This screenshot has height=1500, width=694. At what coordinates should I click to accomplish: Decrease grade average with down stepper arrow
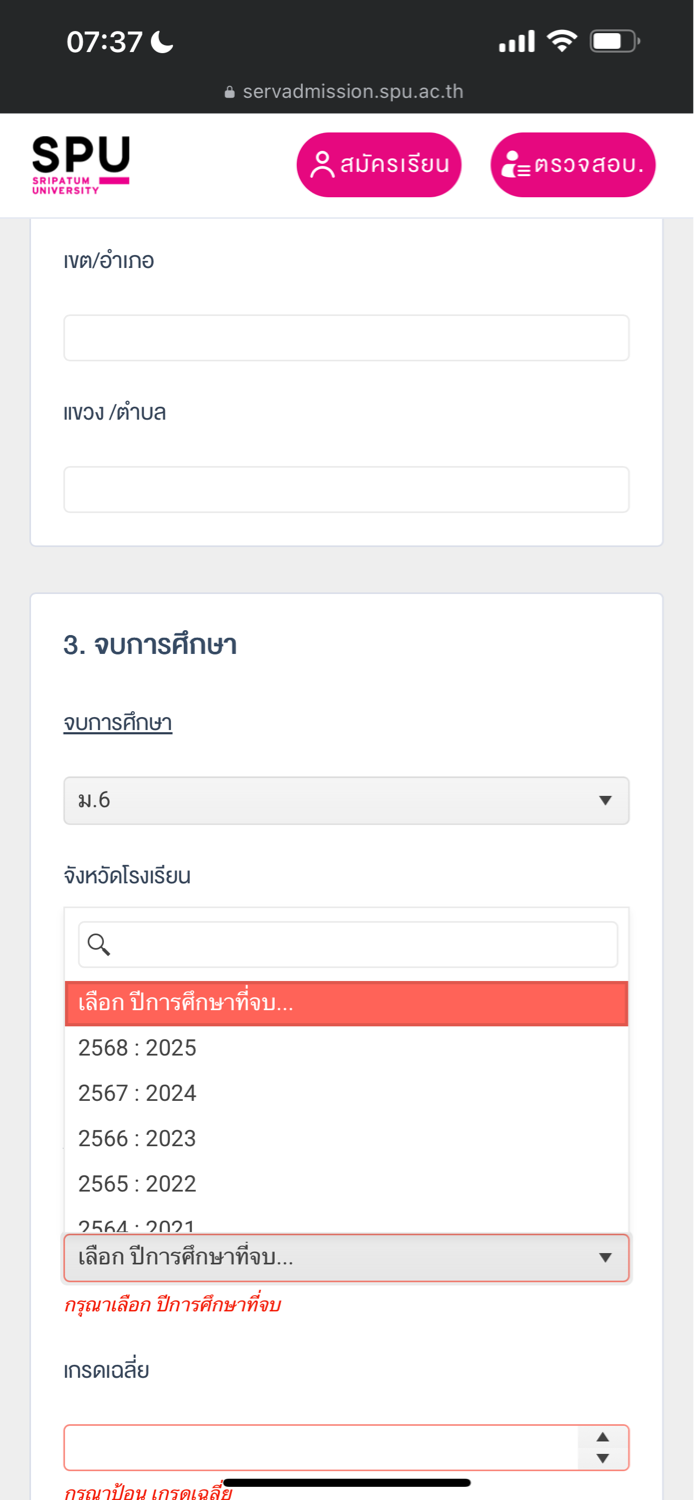point(602,1459)
